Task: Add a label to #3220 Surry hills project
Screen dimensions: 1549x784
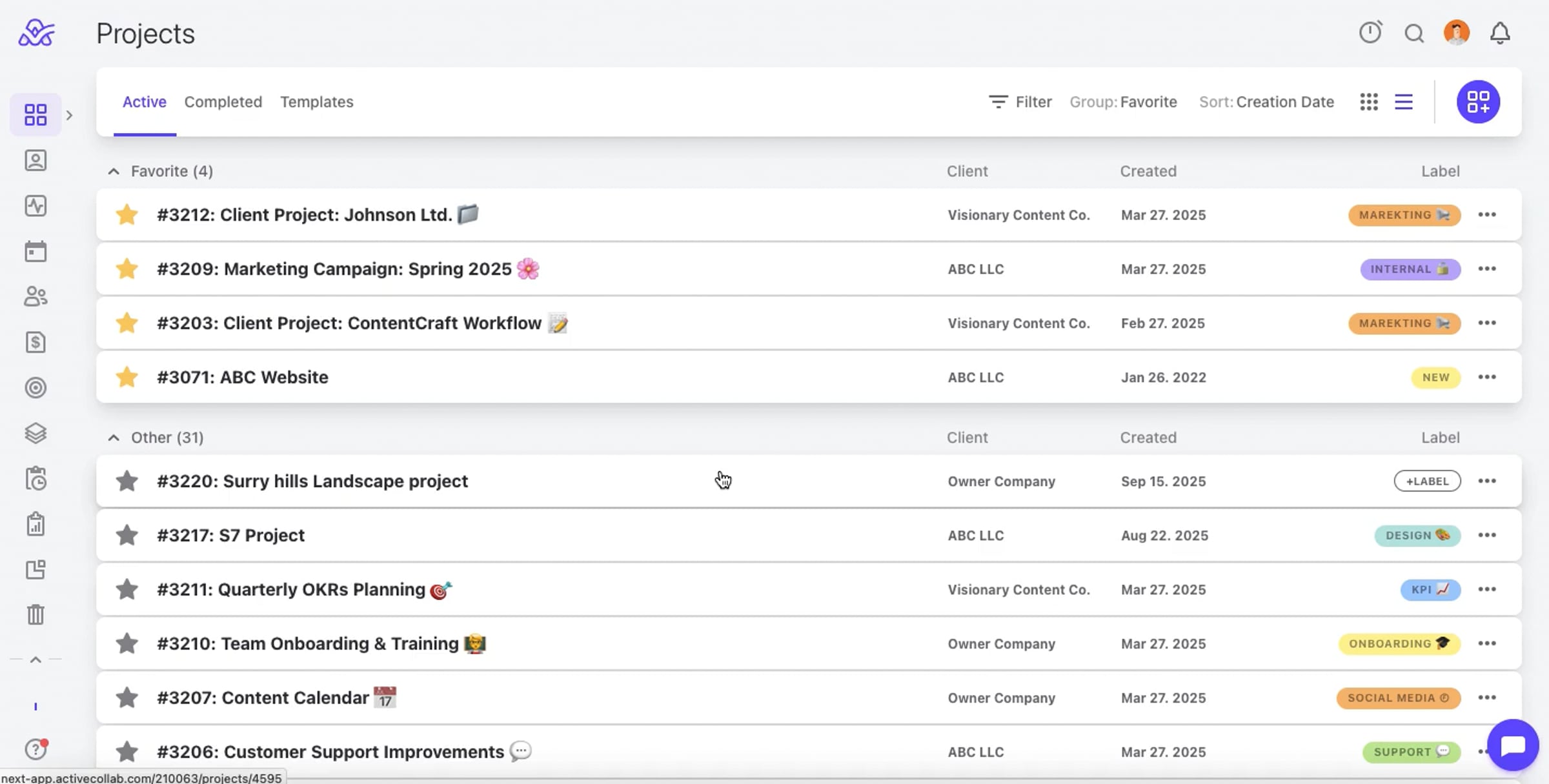Action: [1427, 481]
